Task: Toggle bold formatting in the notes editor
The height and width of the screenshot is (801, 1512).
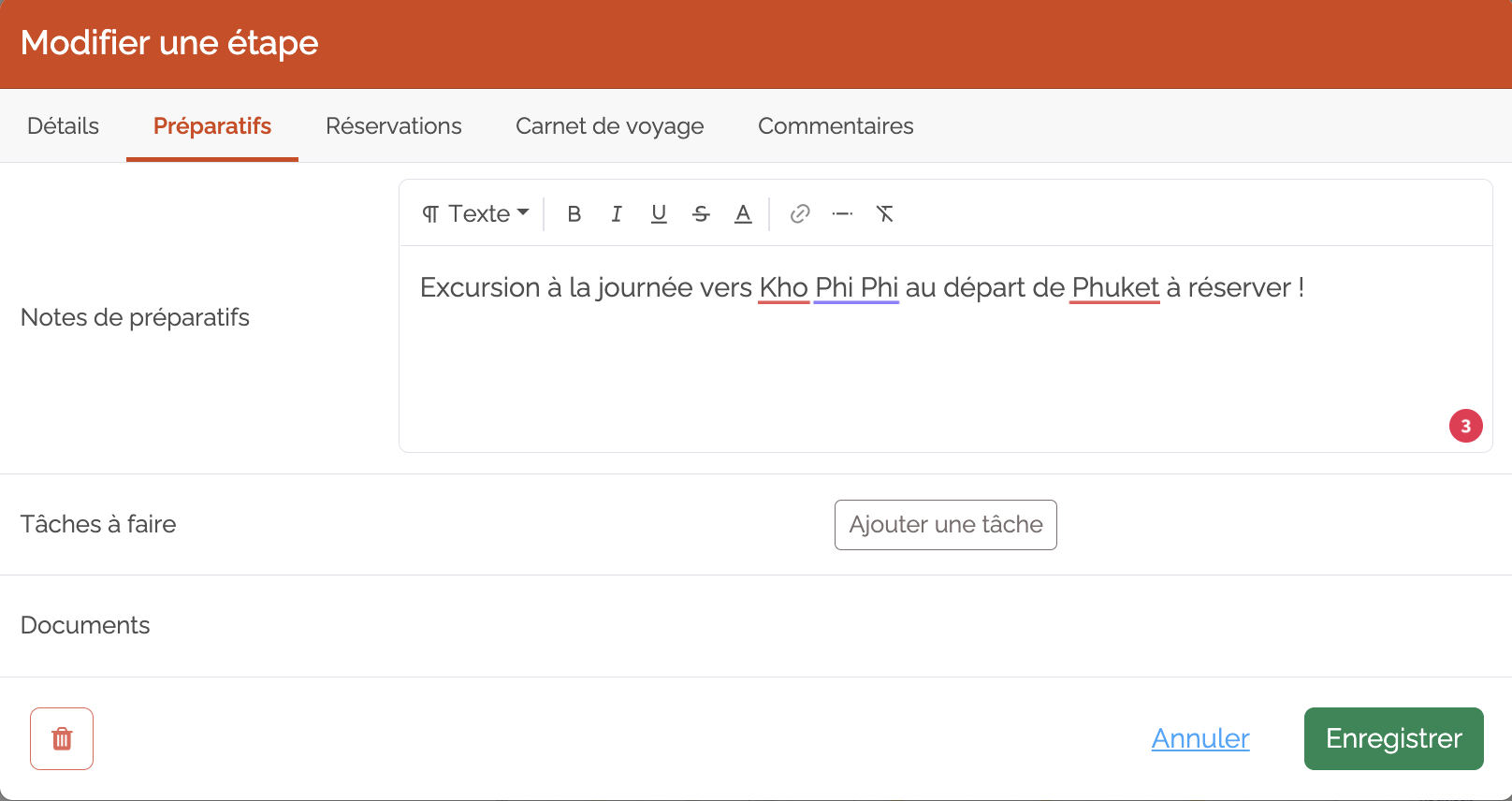Action: (x=574, y=214)
